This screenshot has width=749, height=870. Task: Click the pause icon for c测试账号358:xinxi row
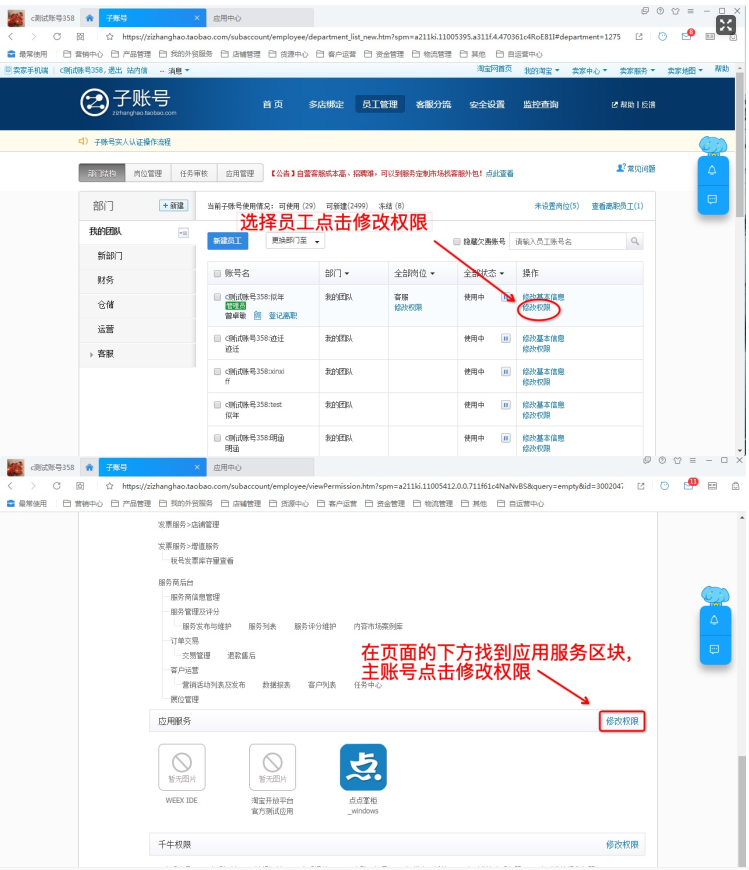click(x=505, y=371)
